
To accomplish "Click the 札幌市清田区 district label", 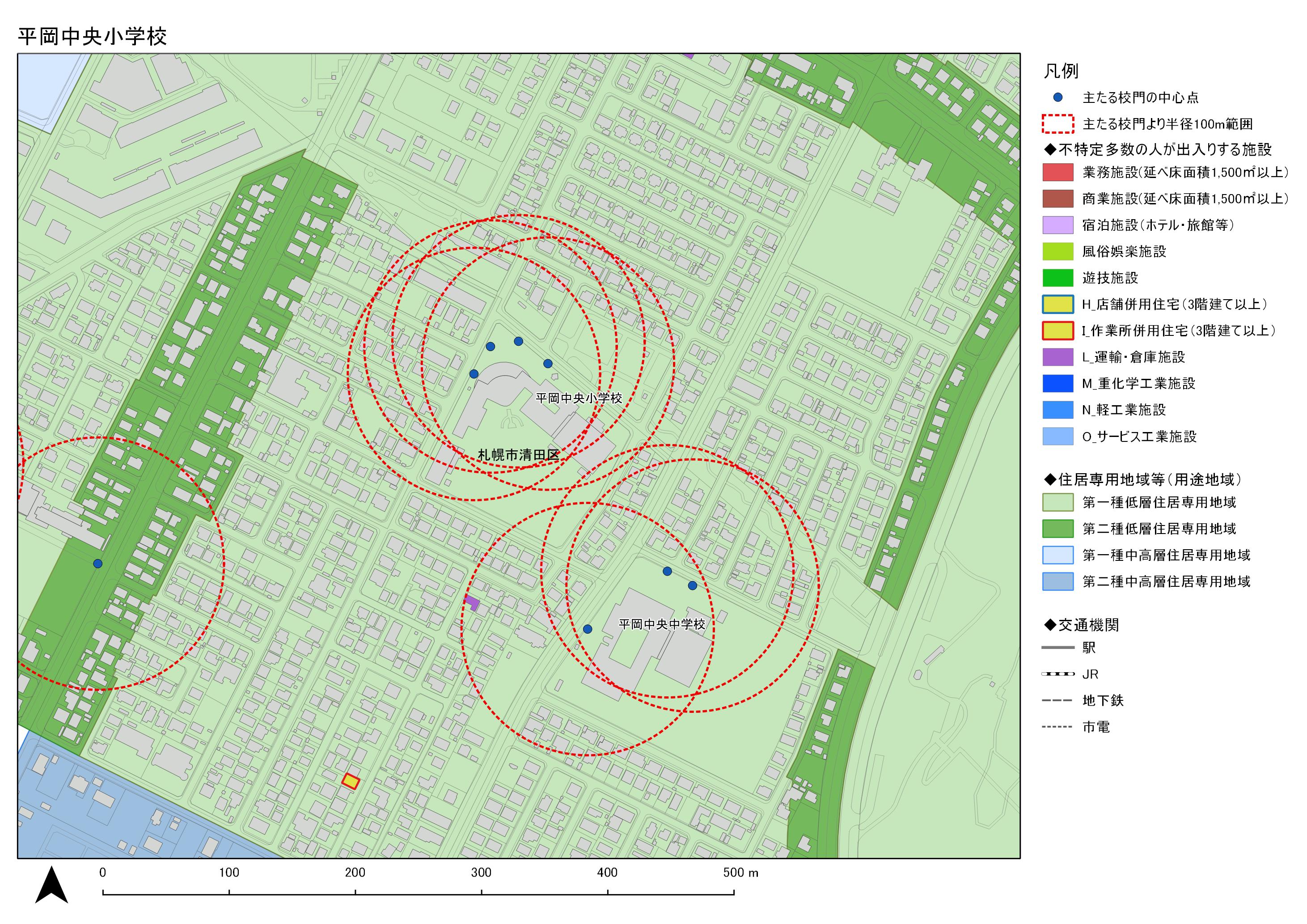I will [x=519, y=455].
